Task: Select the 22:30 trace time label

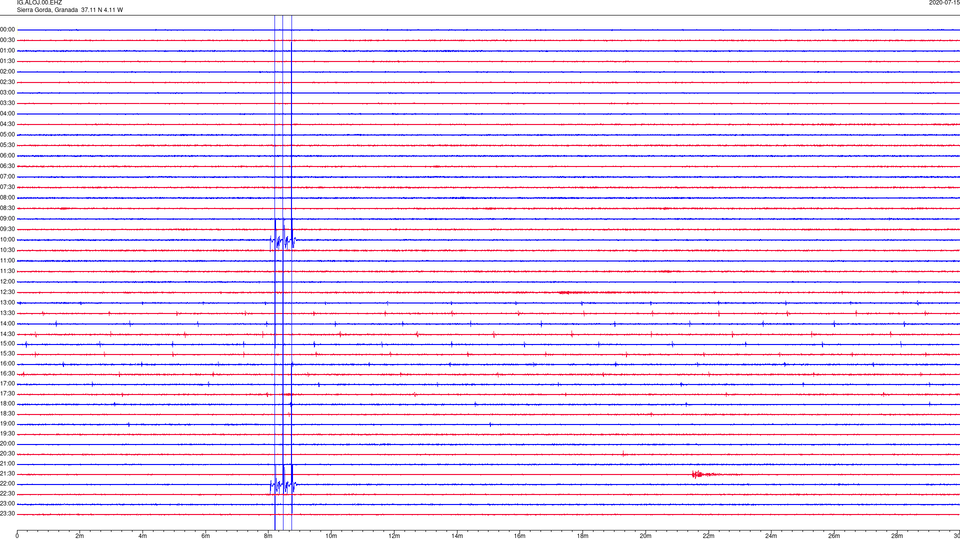Action: pos(8,493)
